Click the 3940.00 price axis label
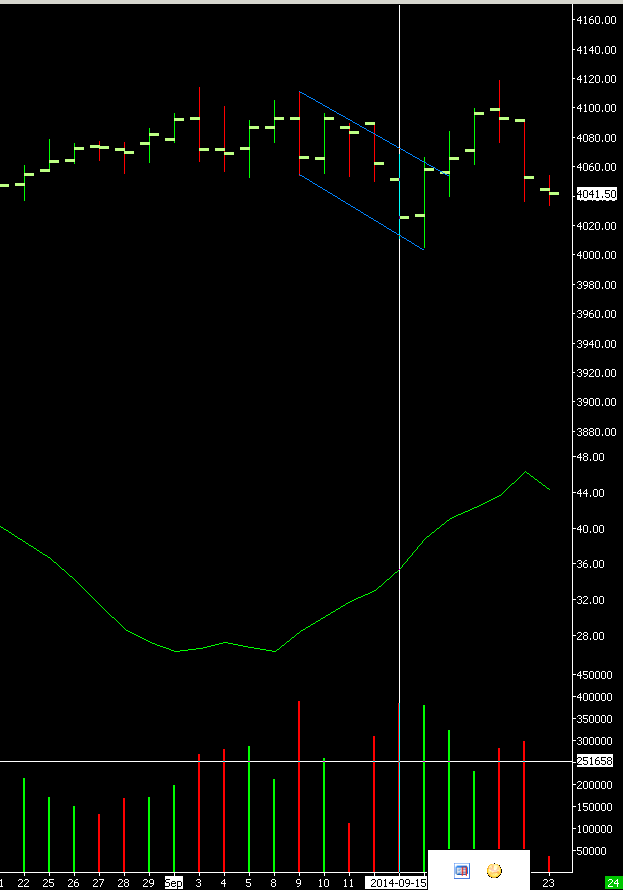The height and width of the screenshot is (890, 623). pos(596,344)
